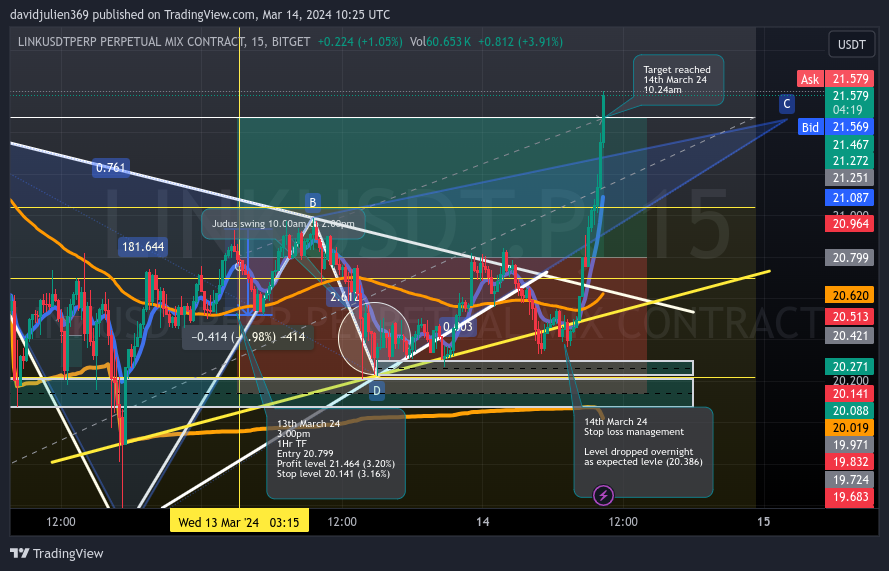889x571 pixels.
Task: Select the D point marker
Action: pos(376,391)
